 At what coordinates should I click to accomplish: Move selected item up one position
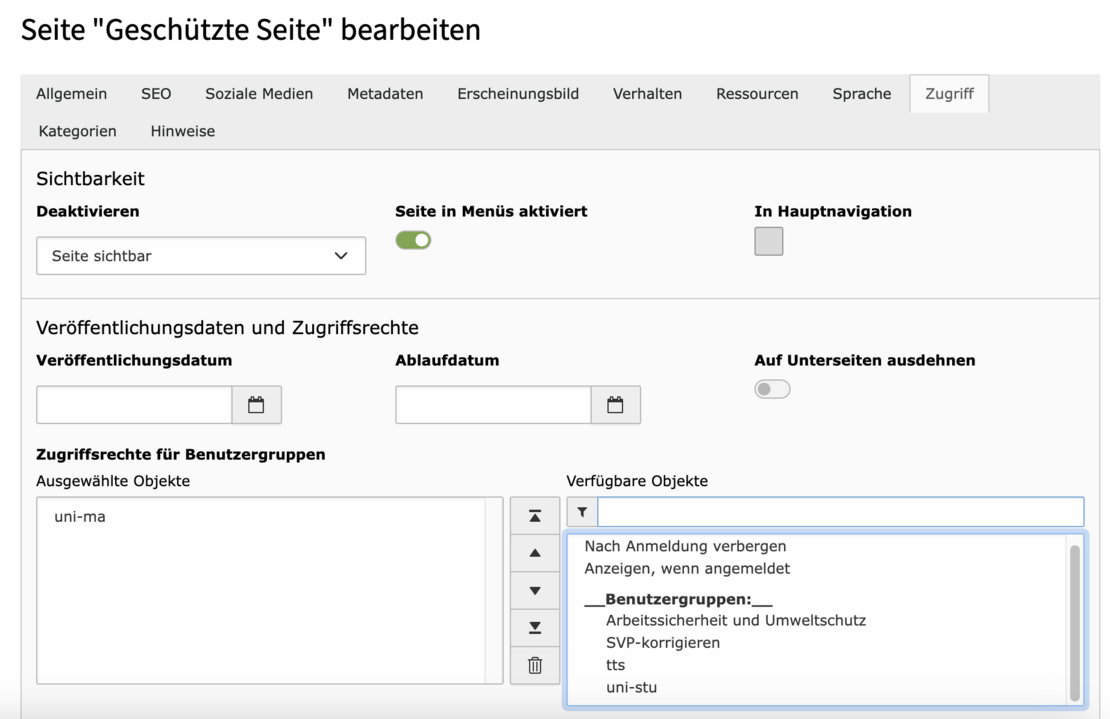tap(535, 553)
